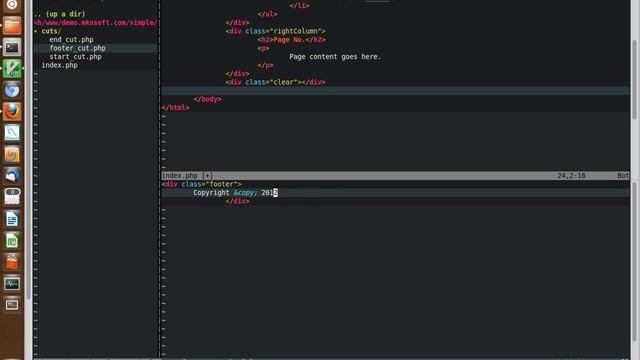Open the Ubuntu Dash home button
Screen dimensions: 640x360
pos(12,4)
